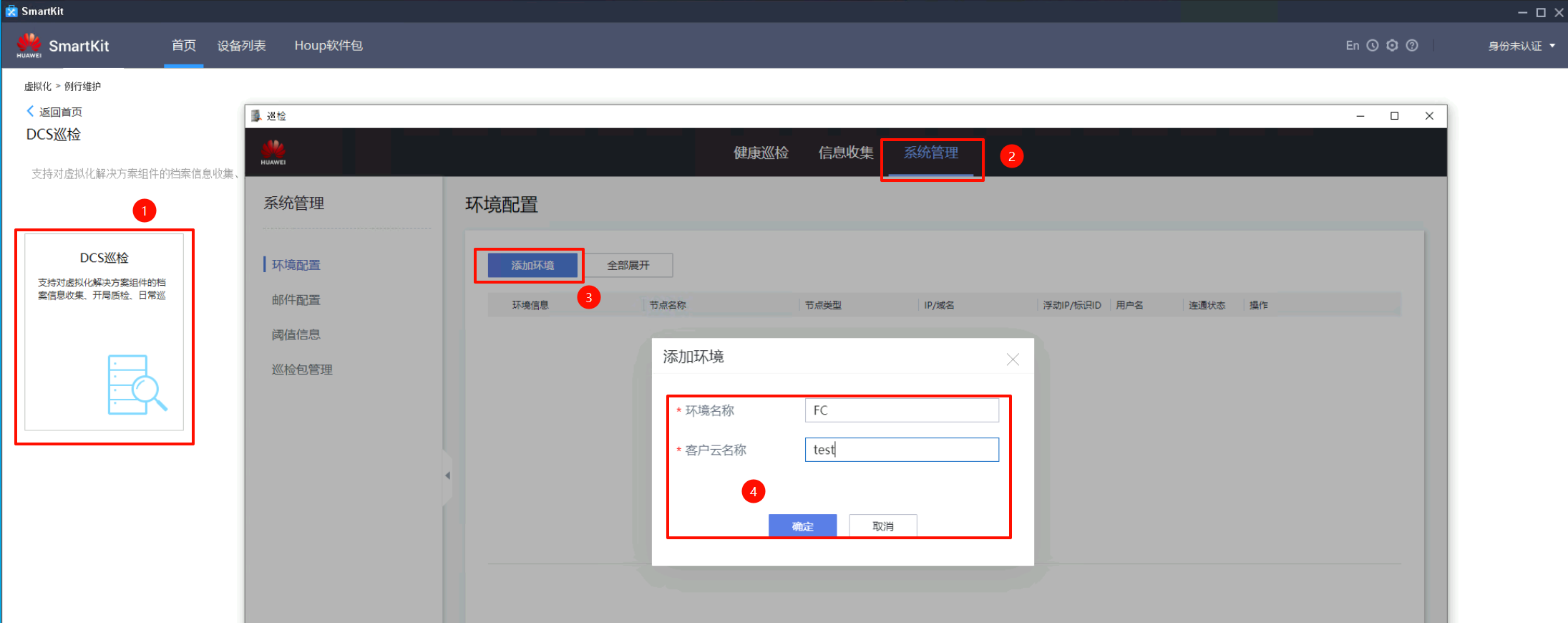The image size is (1568, 623).
Task: Go to the 信息收集 tab
Action: (x=845, y=153)
